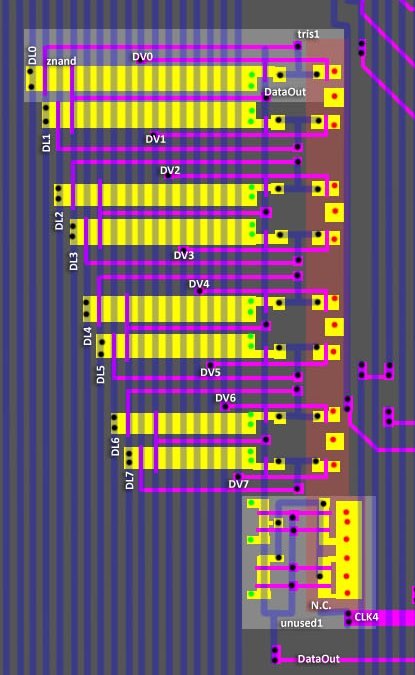Click the DV3 net label

(x=184, y=255)
